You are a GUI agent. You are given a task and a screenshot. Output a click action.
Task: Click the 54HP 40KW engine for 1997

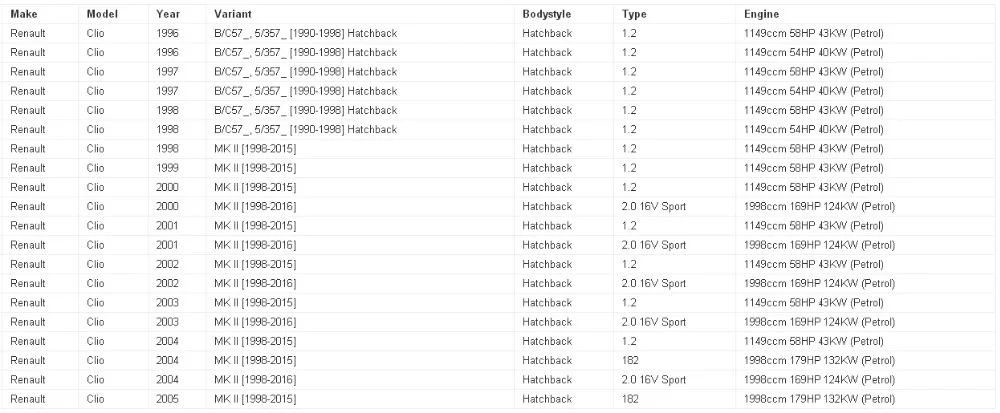click(810, 91)
